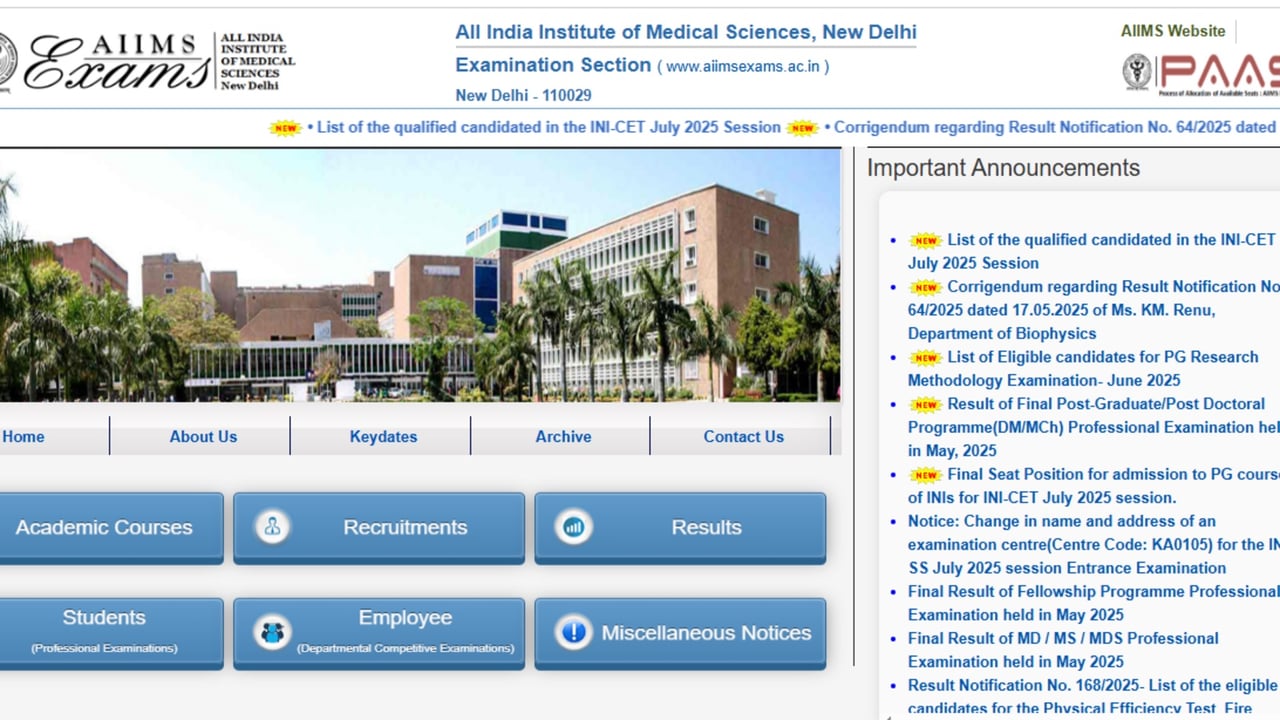Open announcement: List of qualified candidated INI-CET

(1093, 251)
